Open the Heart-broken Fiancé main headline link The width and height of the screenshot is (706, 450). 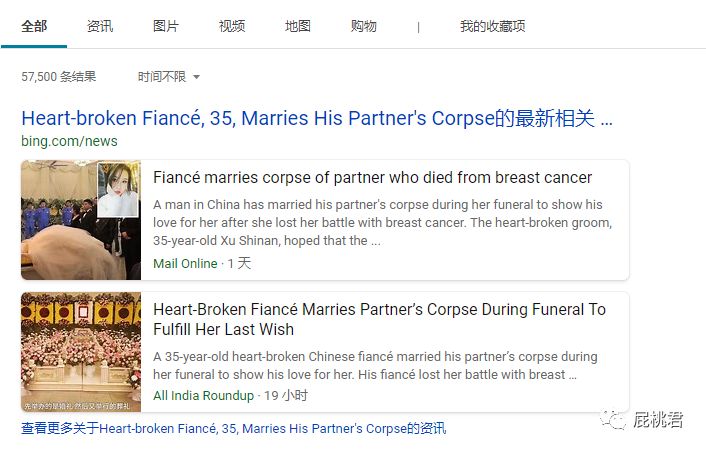click(317, 118)
